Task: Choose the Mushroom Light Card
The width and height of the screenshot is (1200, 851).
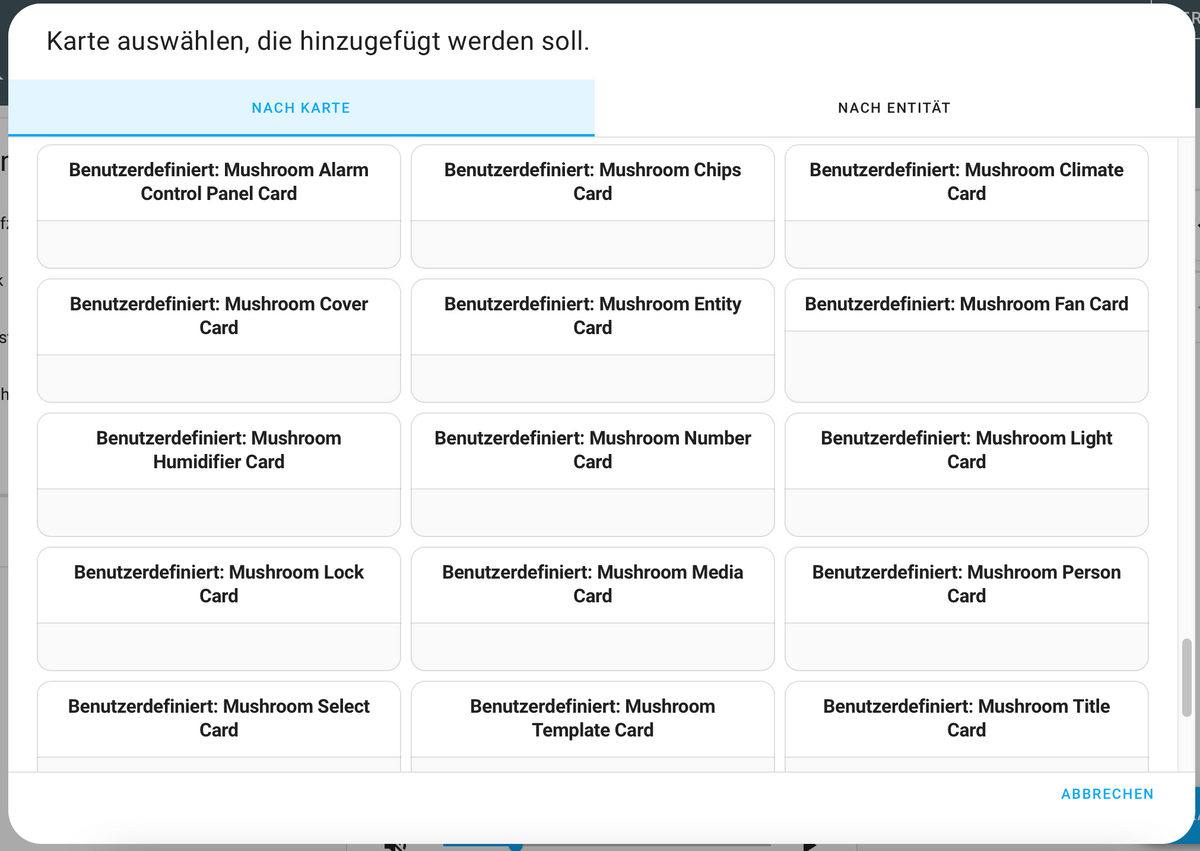Action: (x=967, y=475)
